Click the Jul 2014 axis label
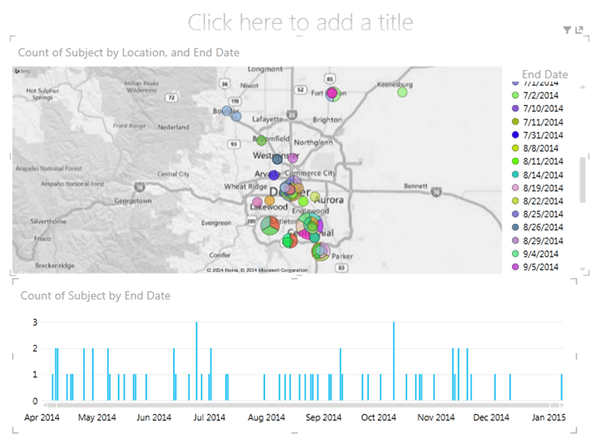 coord(209,417)
